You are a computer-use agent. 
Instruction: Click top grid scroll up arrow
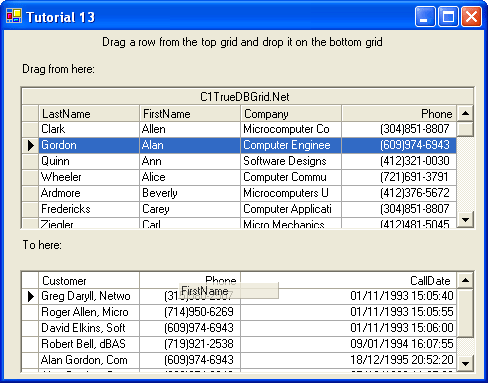click(465, 114)
